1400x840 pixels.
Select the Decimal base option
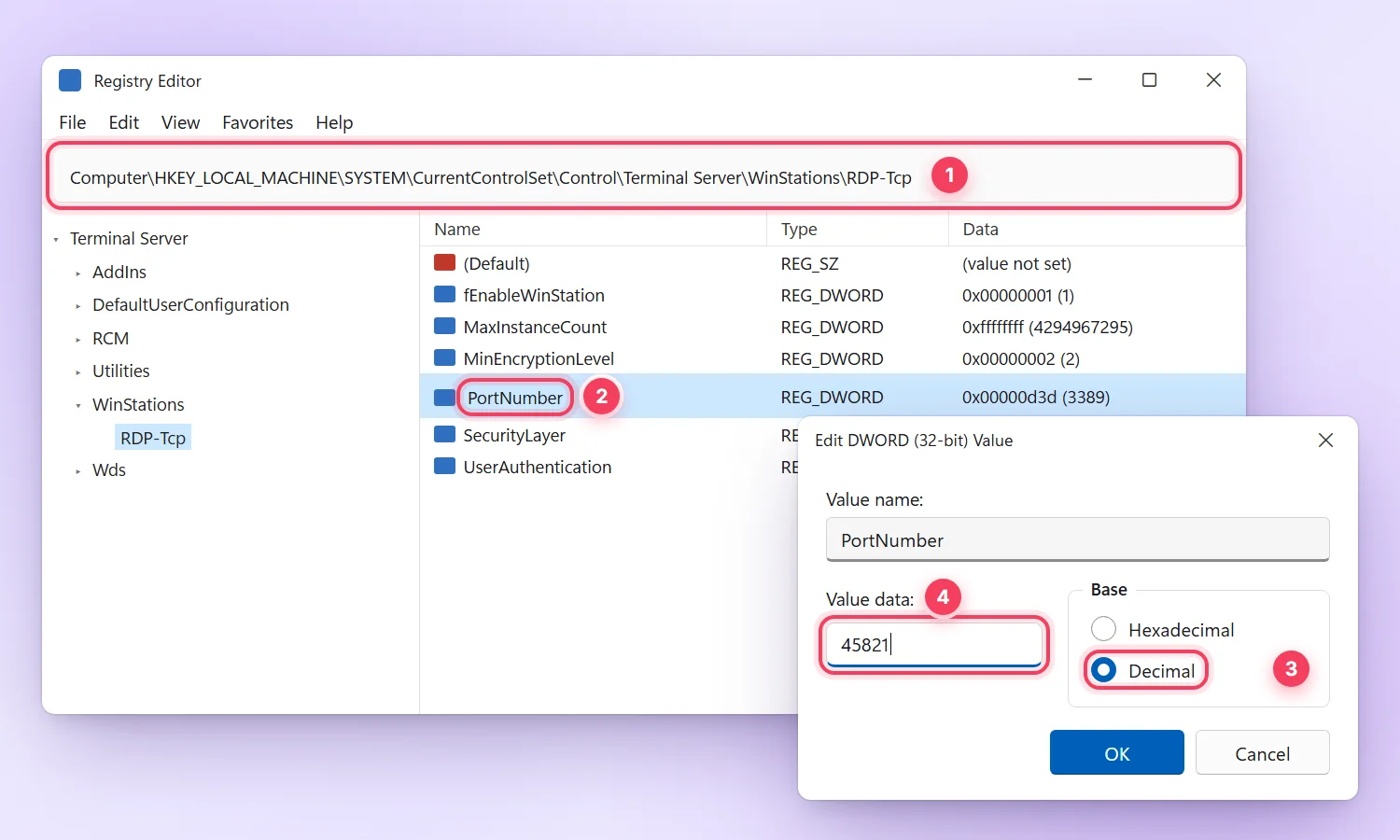[1103, 670]
